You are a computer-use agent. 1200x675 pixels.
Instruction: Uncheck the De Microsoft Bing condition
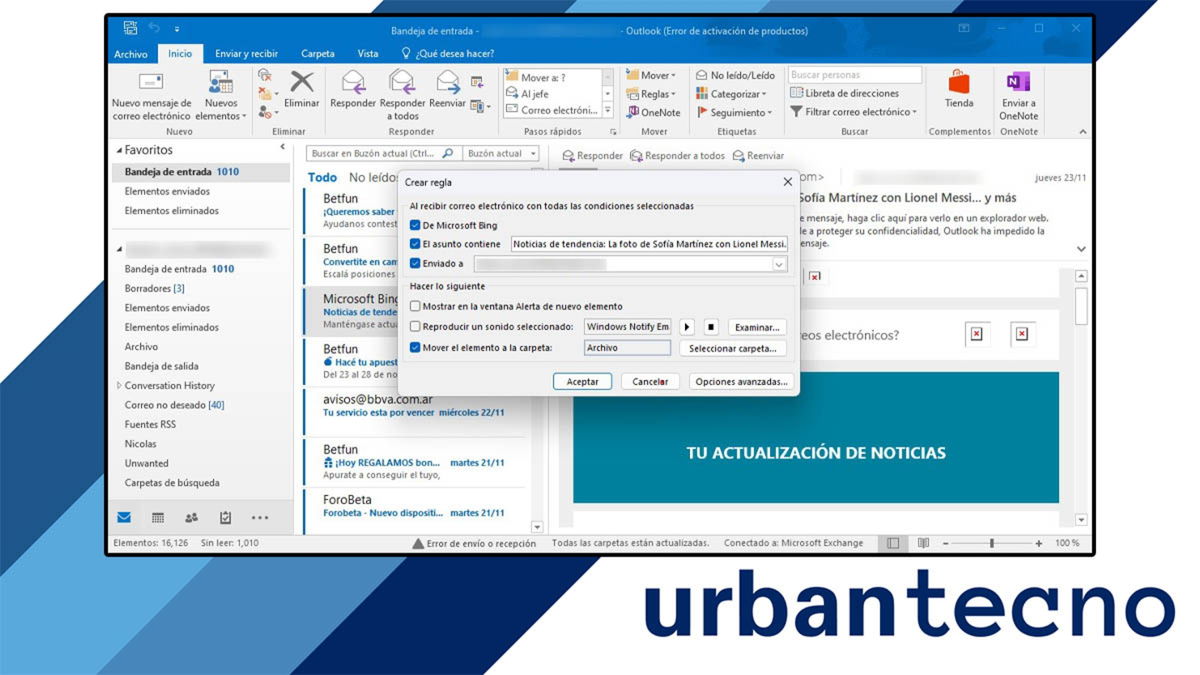click(414, 225)
